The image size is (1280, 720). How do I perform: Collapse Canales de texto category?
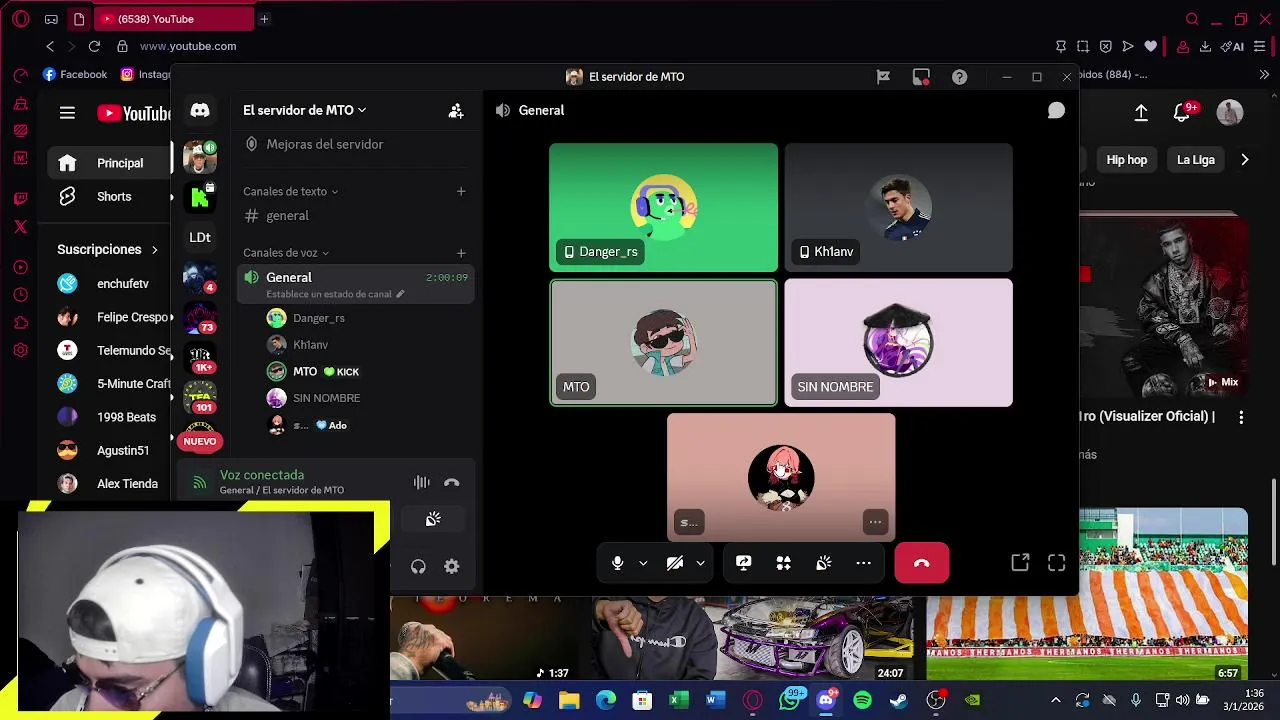tap(290, 191)
